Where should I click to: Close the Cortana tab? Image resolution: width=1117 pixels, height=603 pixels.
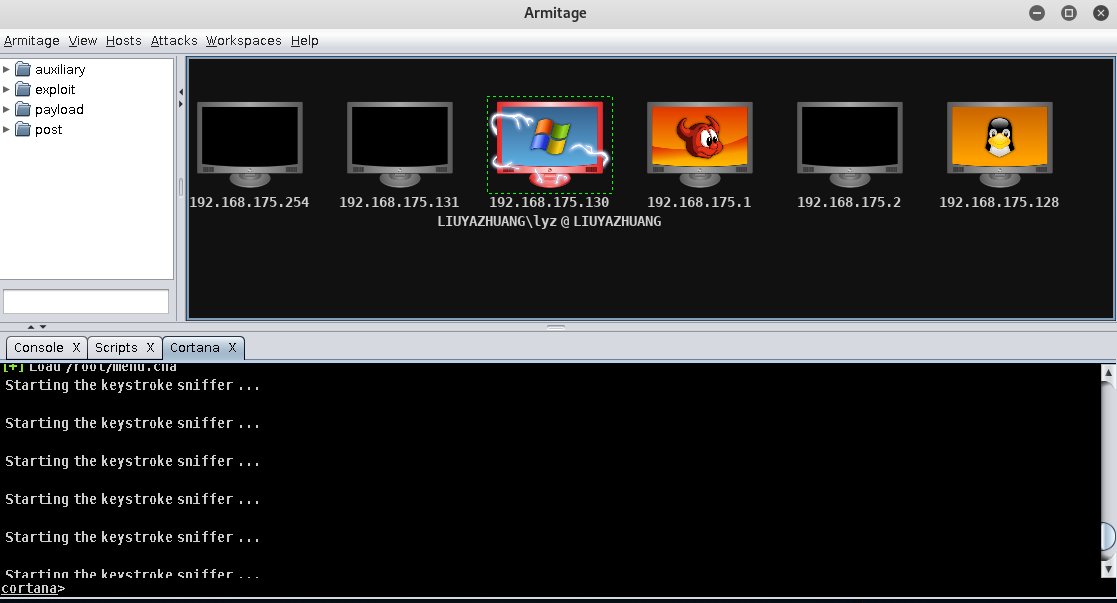[x=232, y=347]
